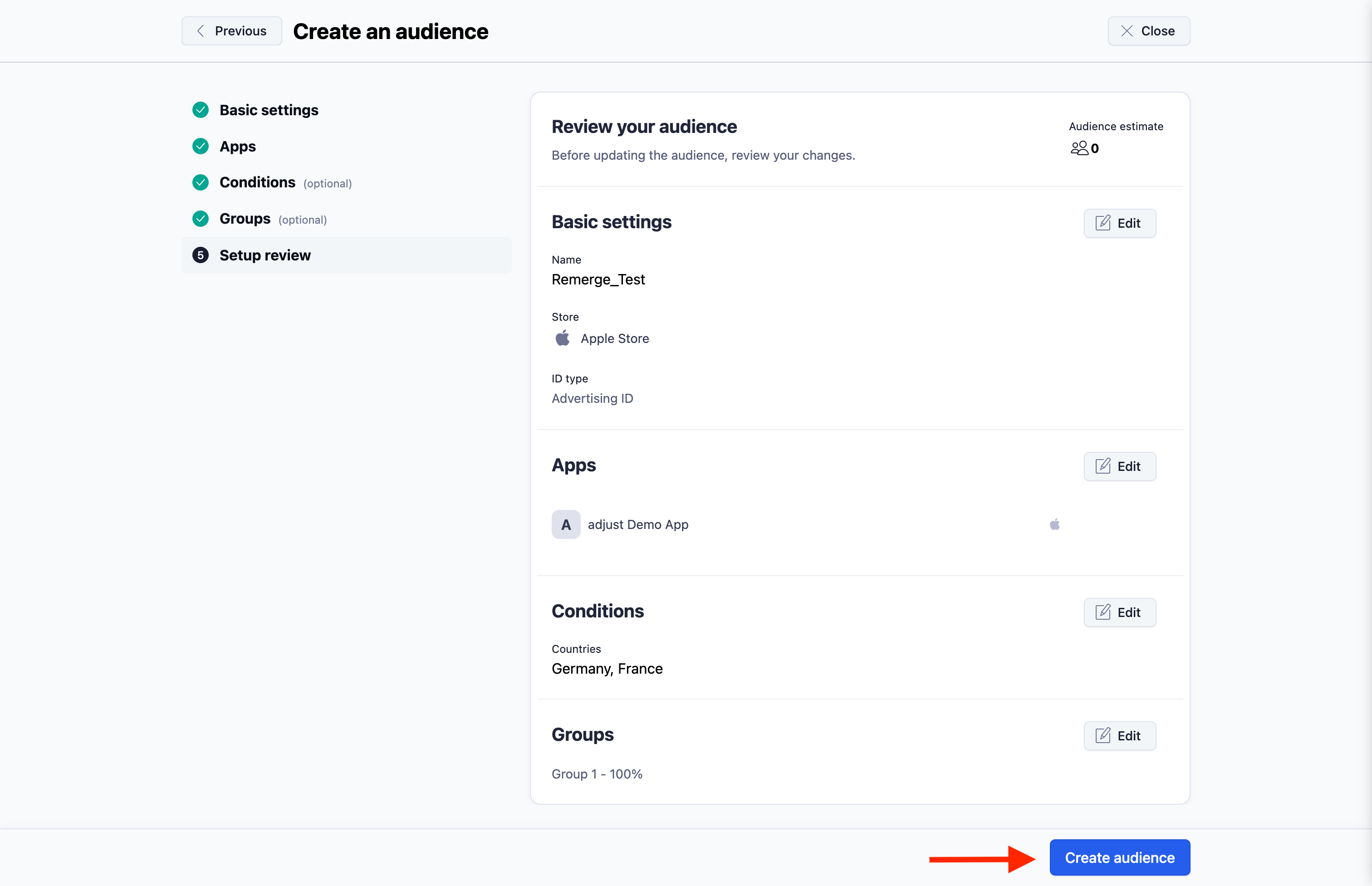
Task: Close the Create an audience wizard
Action: click(1148, 31)
